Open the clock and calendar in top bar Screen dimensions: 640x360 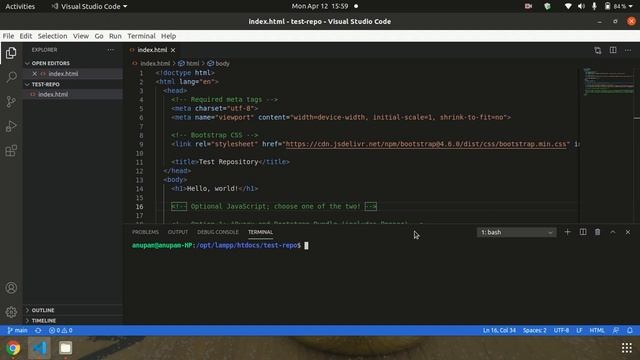(x=324, y=7)
